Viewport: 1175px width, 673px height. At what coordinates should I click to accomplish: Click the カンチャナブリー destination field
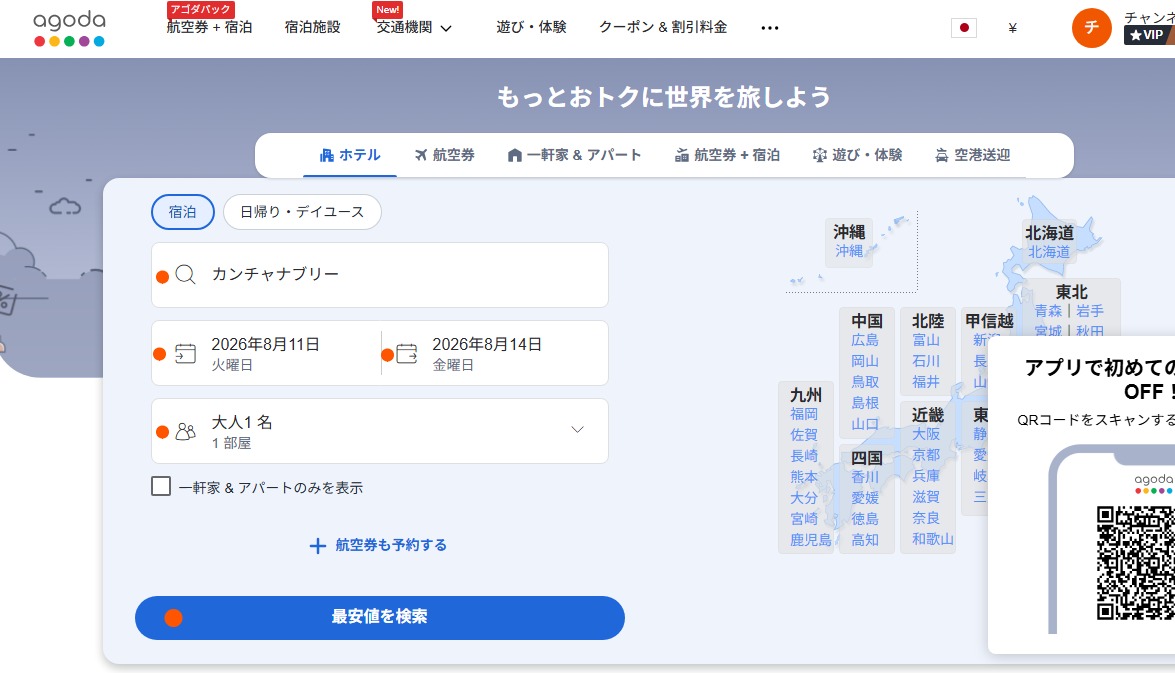tap(380, 274)
